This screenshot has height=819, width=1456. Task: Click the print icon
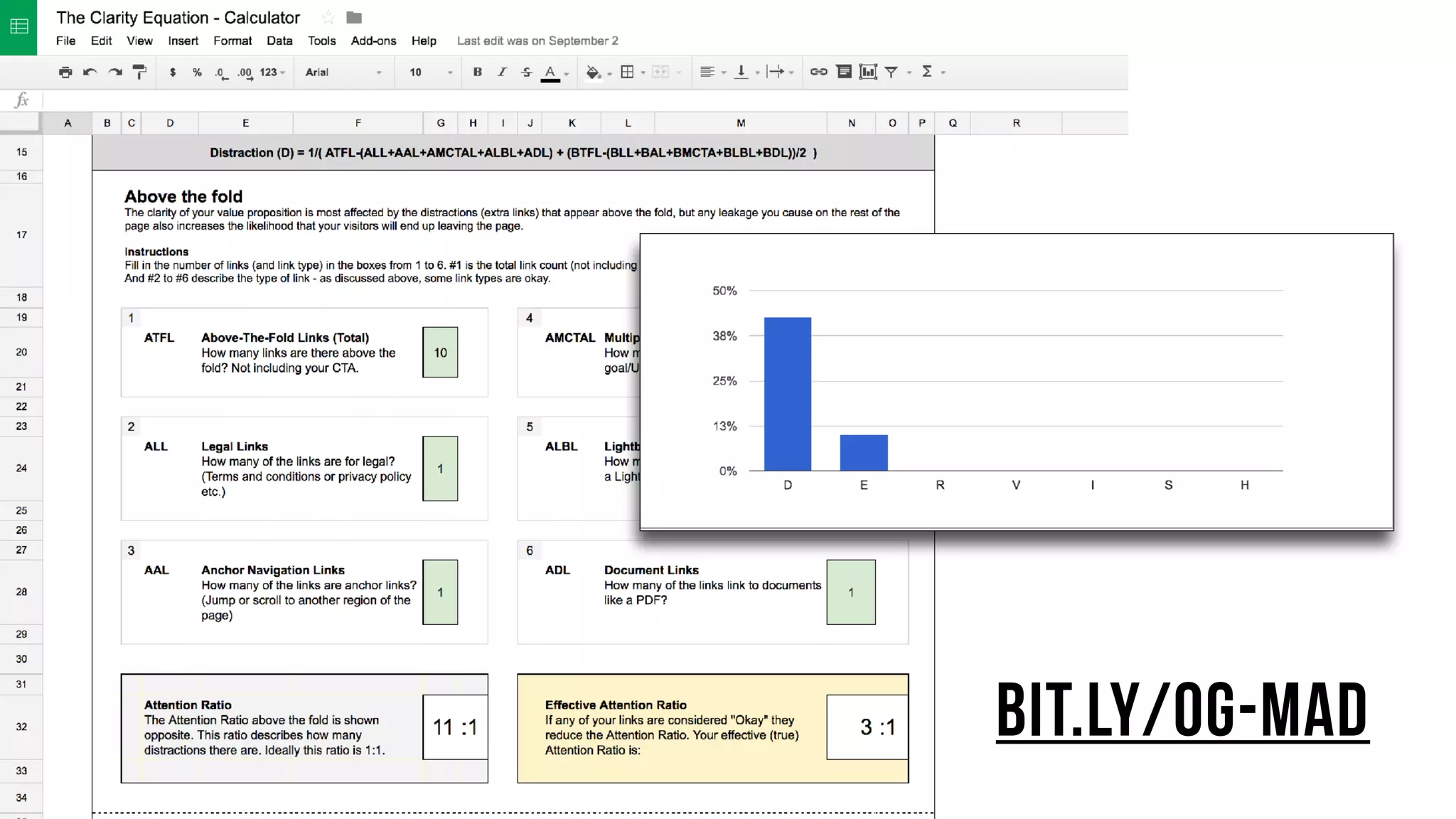[x=65, y=72]
